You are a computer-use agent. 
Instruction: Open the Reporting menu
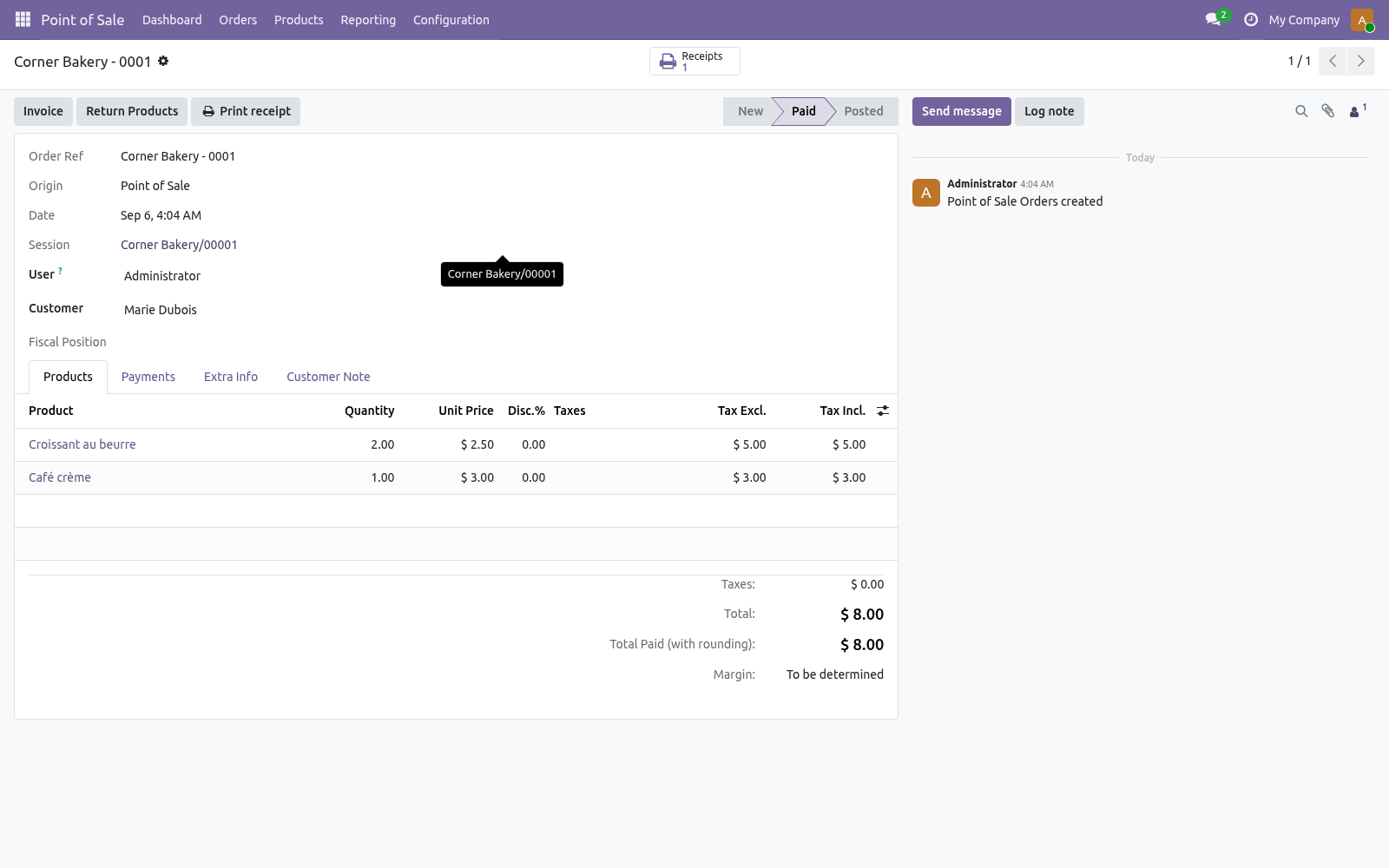tap(368, 20)
